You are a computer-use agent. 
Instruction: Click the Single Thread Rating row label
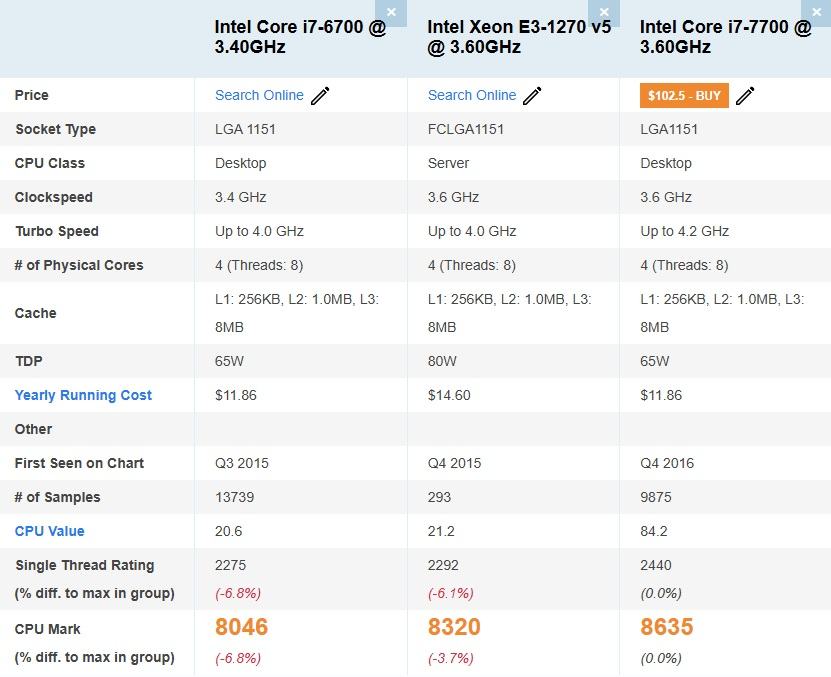pyautogui.click(x=84, y=565)
